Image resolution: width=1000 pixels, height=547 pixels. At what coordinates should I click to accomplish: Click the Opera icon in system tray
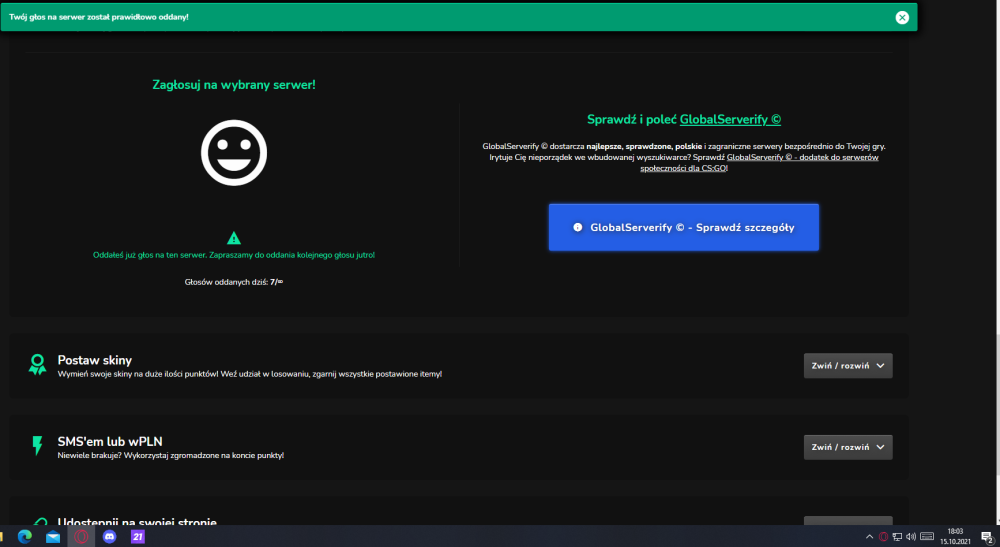tap(883, 537)
